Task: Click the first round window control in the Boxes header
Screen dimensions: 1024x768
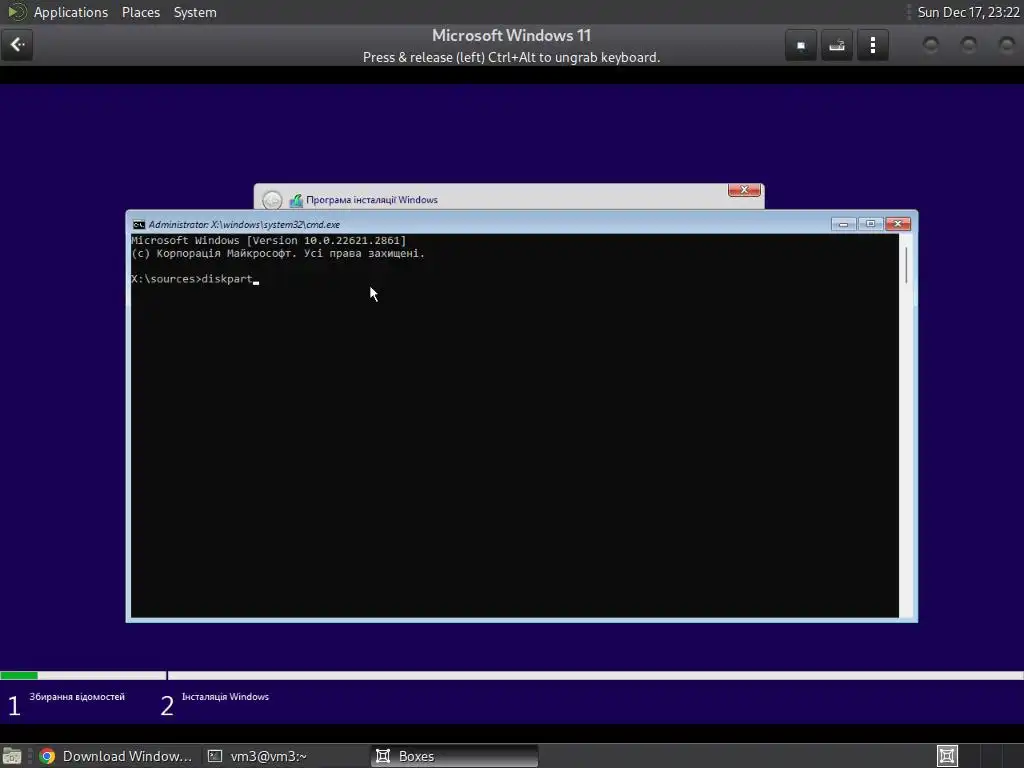Action: tap(931, 44)
